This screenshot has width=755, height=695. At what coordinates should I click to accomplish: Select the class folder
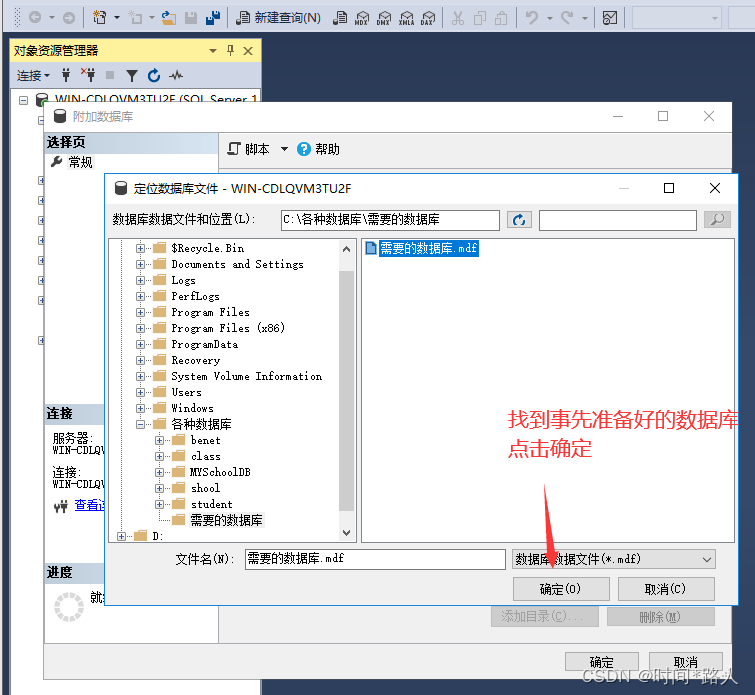point(206,456)
